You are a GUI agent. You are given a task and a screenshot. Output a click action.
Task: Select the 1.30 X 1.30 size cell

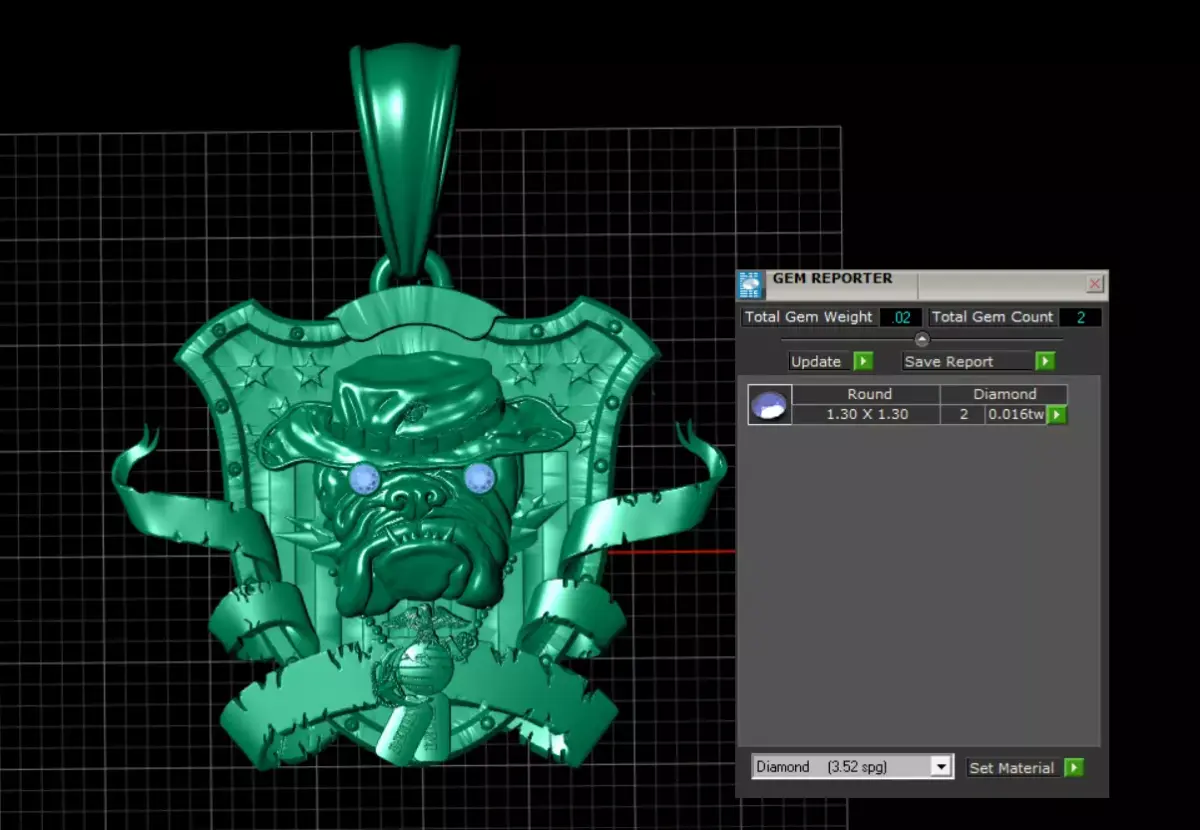(867, 414)
